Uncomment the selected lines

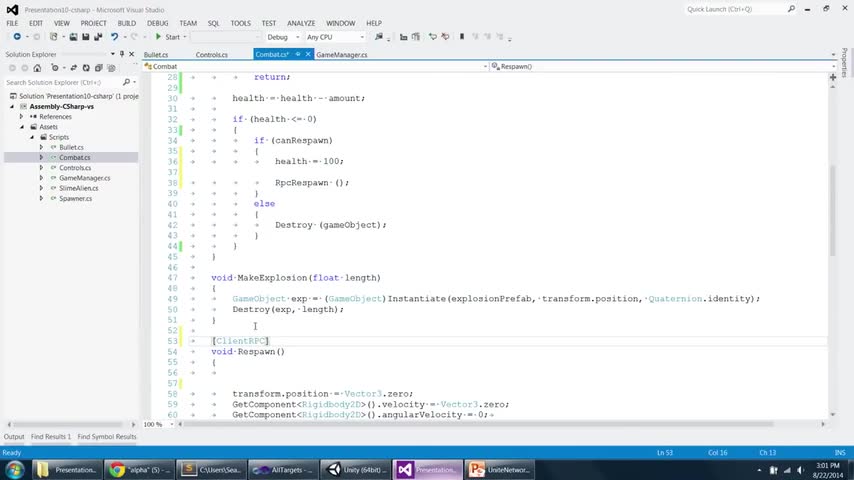(445, 37)
